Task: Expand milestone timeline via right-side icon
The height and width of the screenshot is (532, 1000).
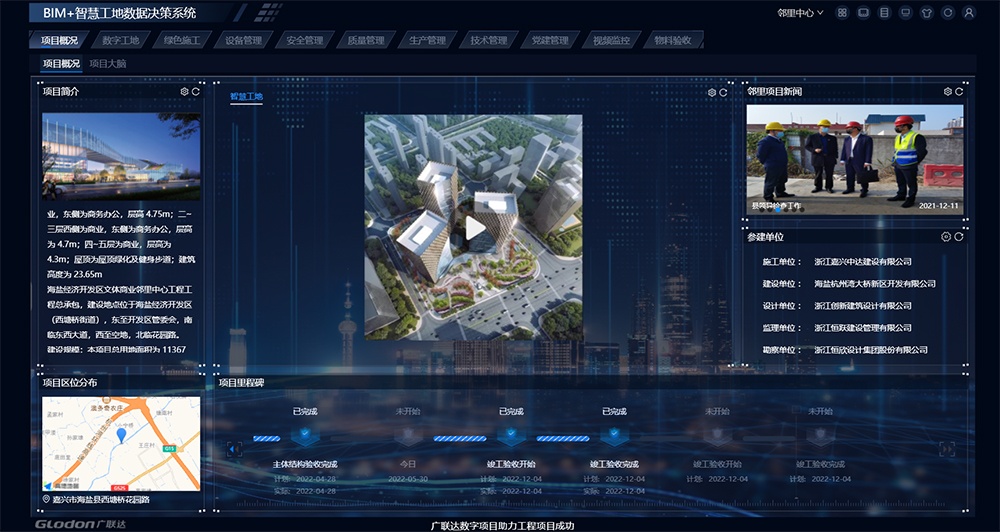Action: (945, 449)
